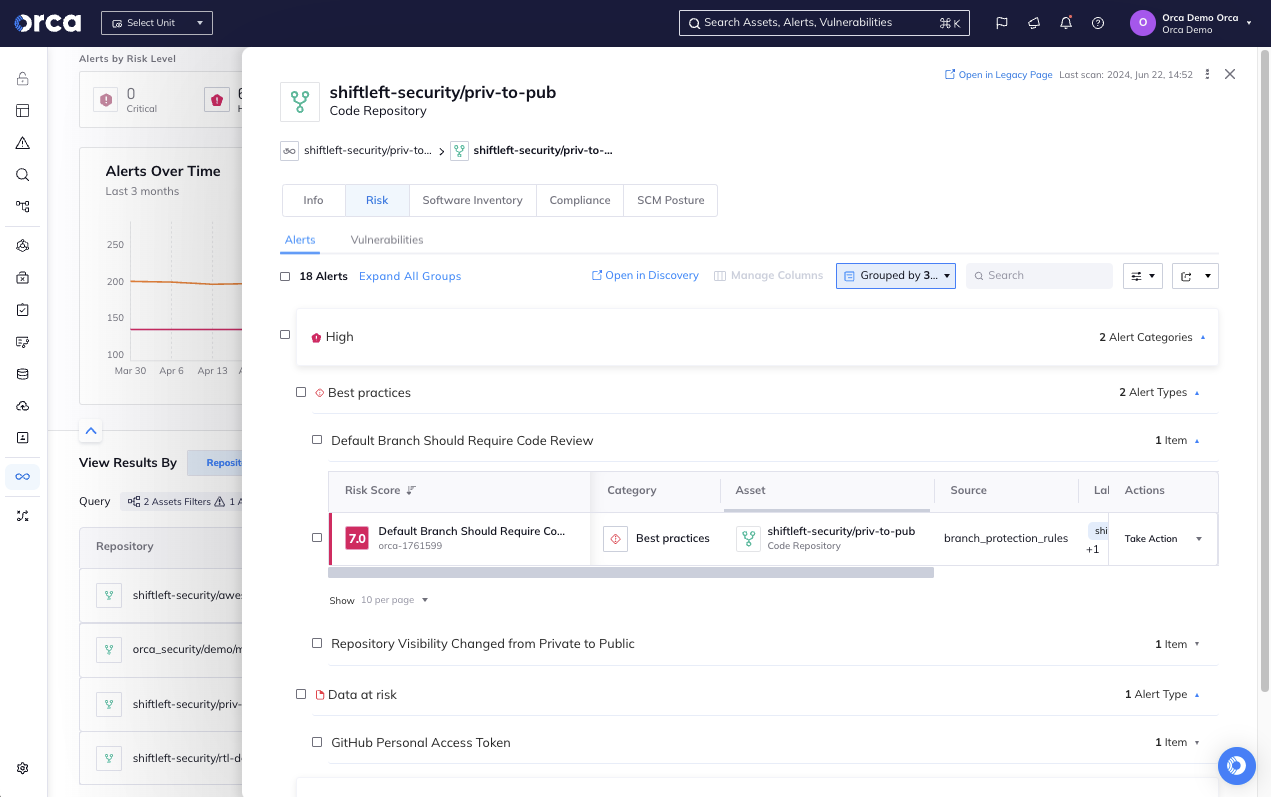Check the GitHub Personal Access Token checkbox
The image size is (1271, 797).
click(x=317, y=742)
